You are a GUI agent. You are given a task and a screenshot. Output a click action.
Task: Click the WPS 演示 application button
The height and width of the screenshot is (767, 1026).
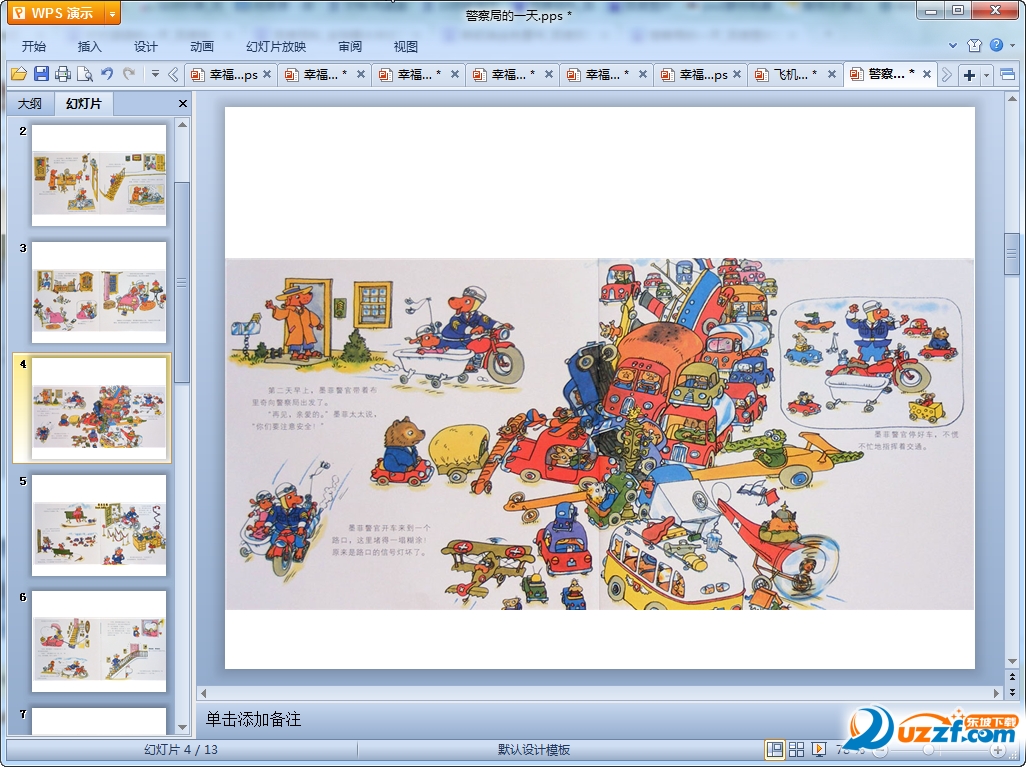[x=56, y=13]
